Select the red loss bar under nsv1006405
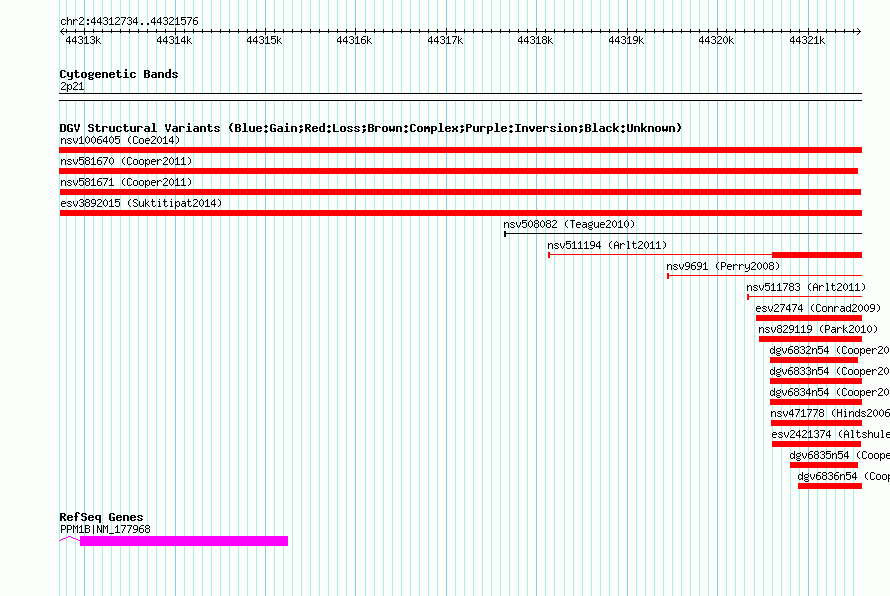The width and height of the screenshot is (890, 596). click(460, 150)
